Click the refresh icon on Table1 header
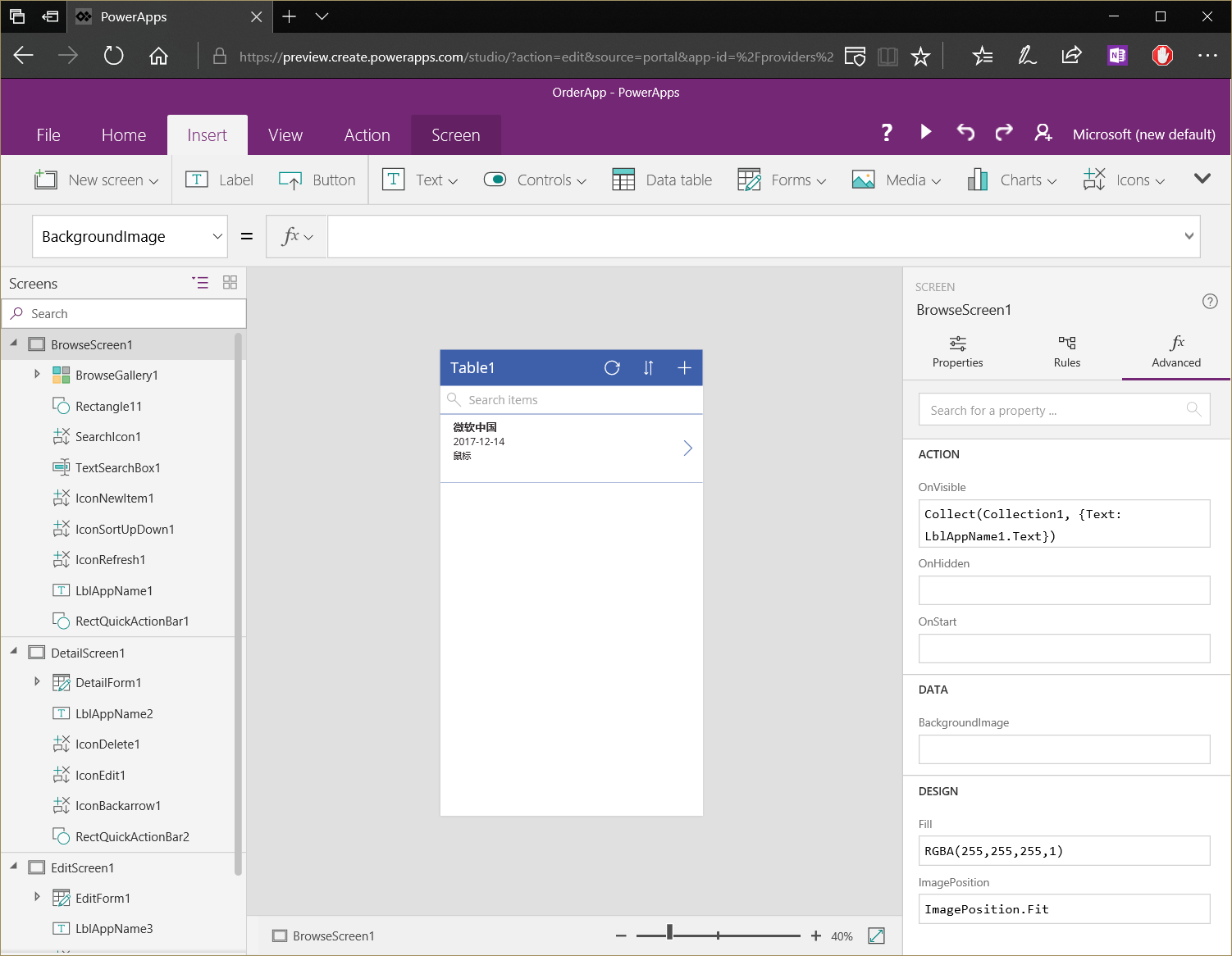This screenshot has height=956, width=1232. coord(612,367)
